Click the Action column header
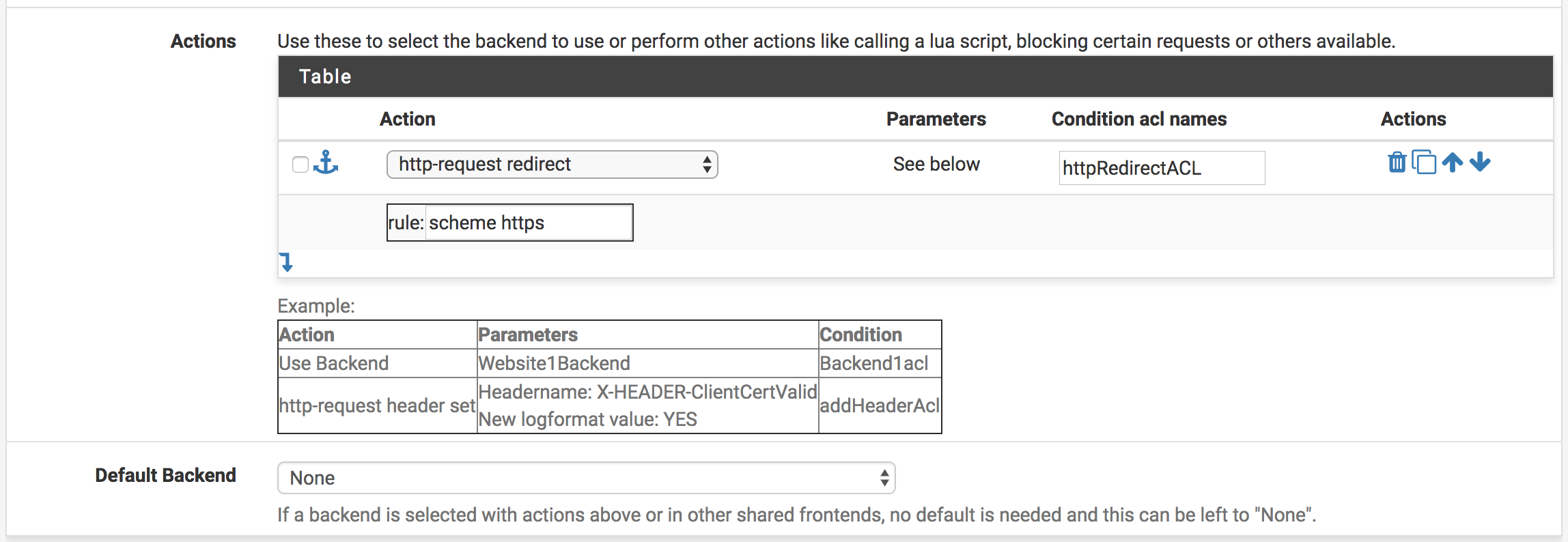 (407, 119)
